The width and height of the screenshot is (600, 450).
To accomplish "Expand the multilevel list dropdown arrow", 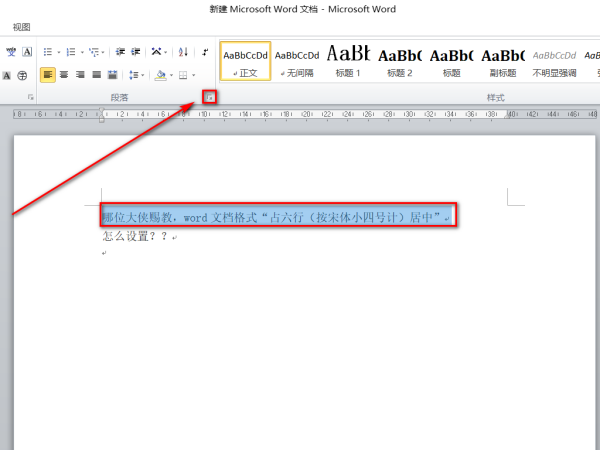I will [103, 52].
